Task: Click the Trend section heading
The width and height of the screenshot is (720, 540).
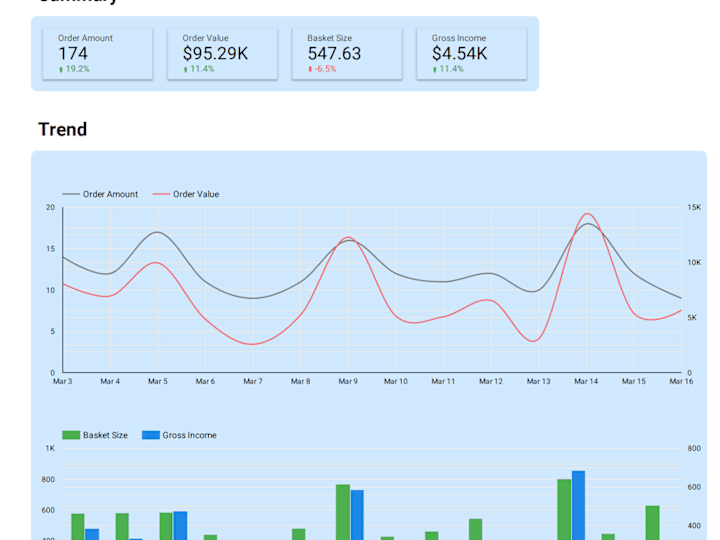Action: 62,129
